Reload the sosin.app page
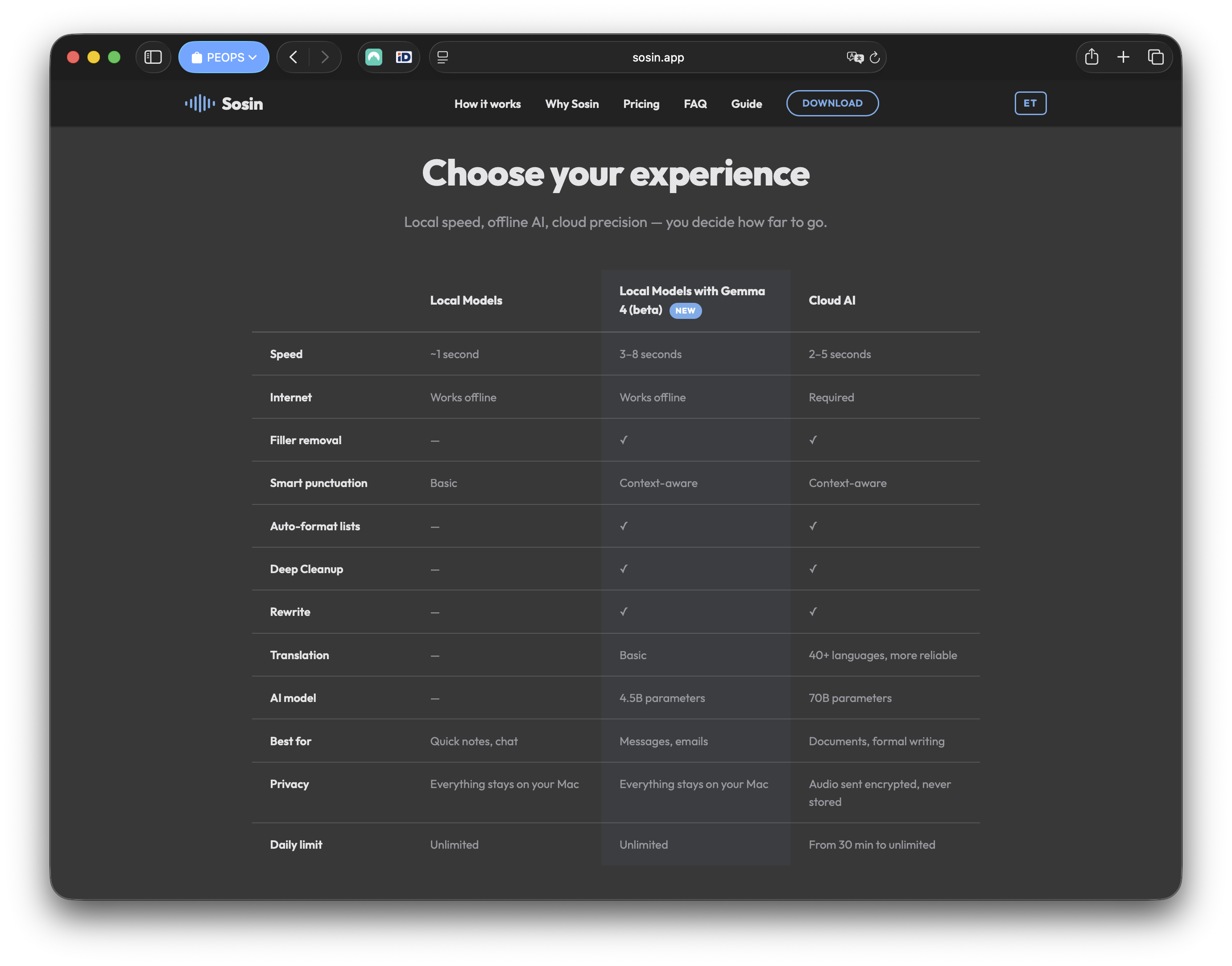 click(x=875, y=57)
